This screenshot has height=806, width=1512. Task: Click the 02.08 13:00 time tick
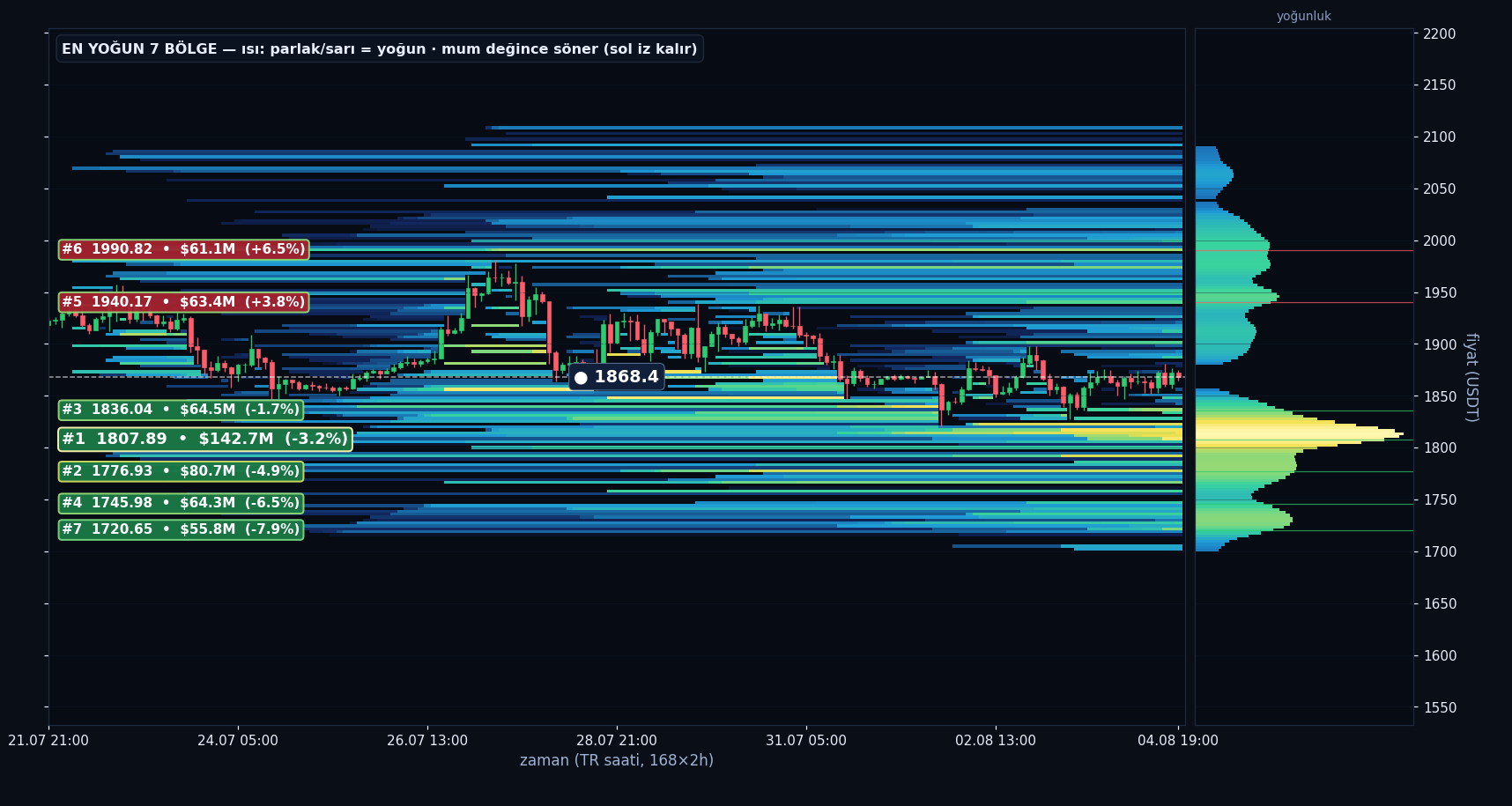point(996,741)
